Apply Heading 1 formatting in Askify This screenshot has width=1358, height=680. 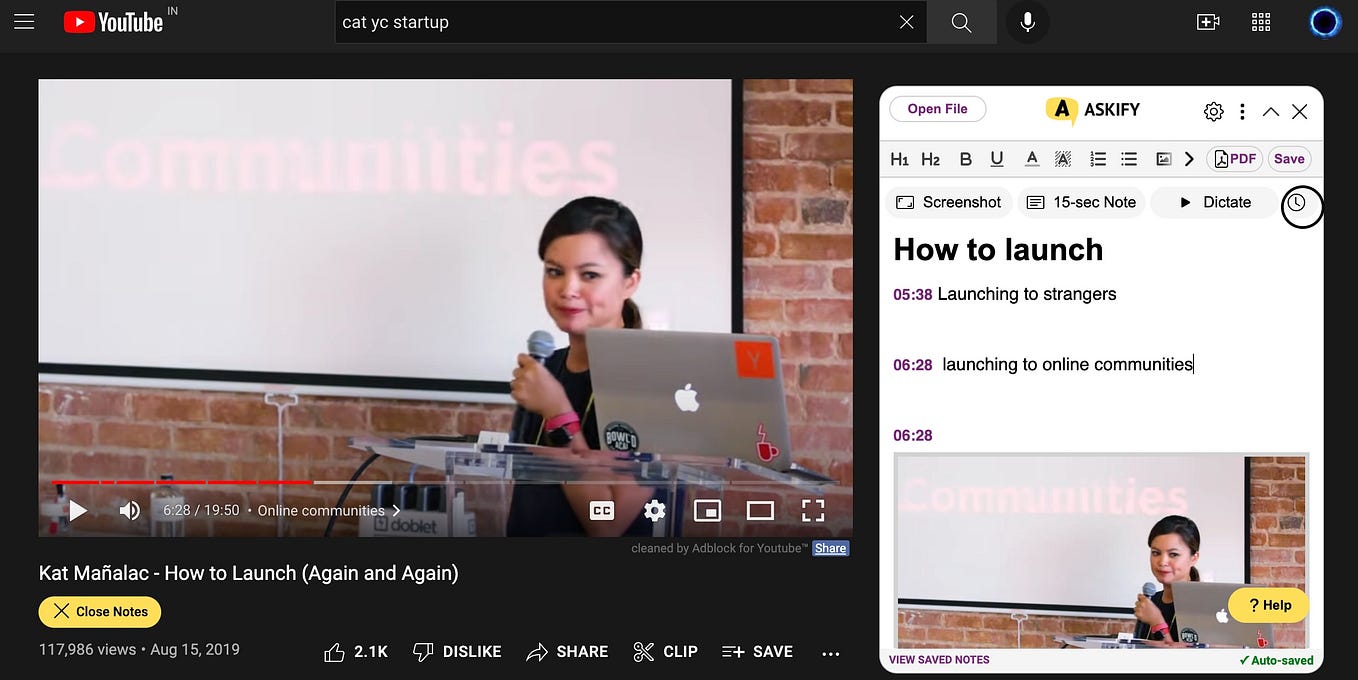point(899,158)
